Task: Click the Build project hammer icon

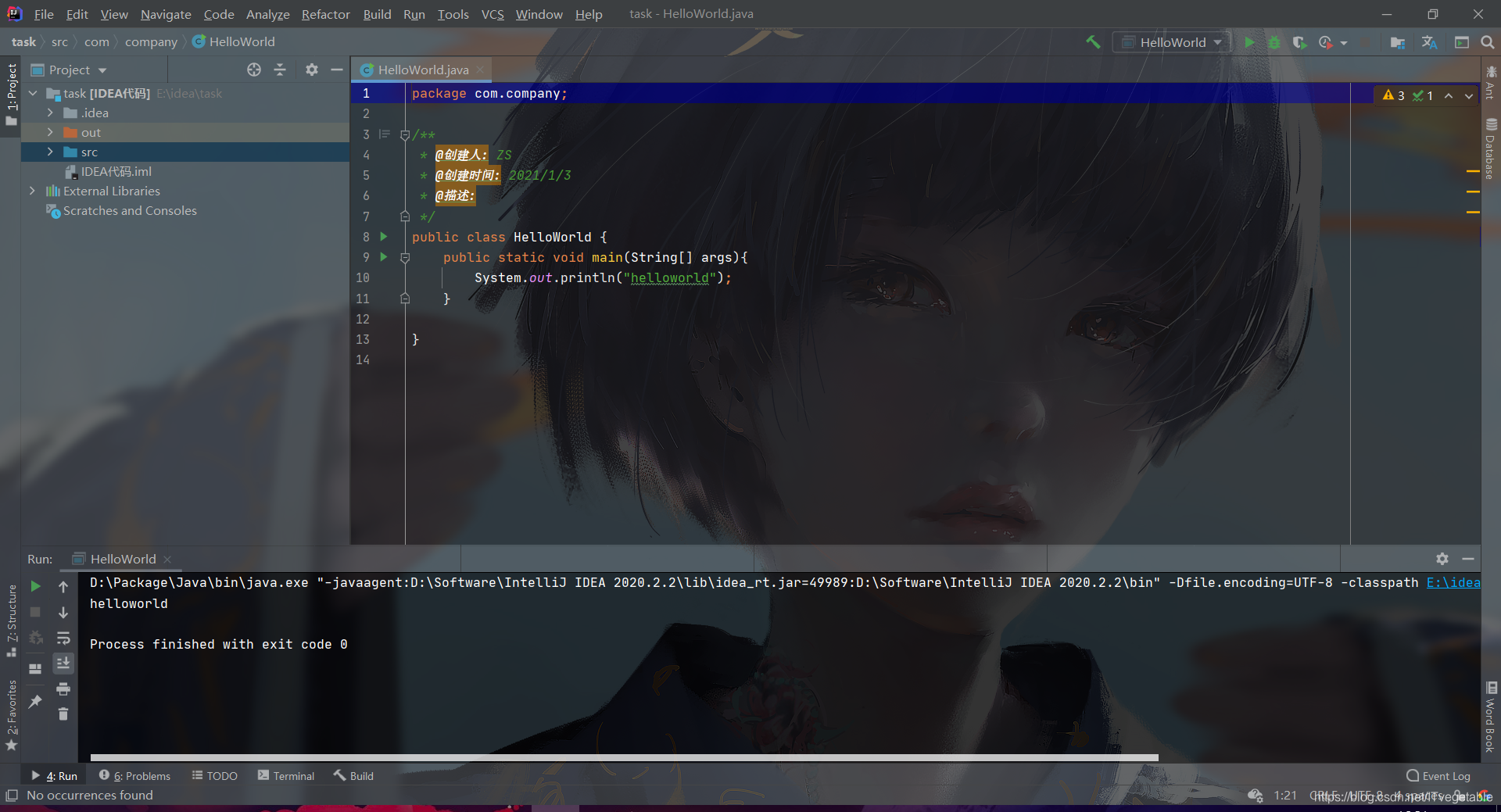Action: pyautogui.click(x=1093, y=42)
